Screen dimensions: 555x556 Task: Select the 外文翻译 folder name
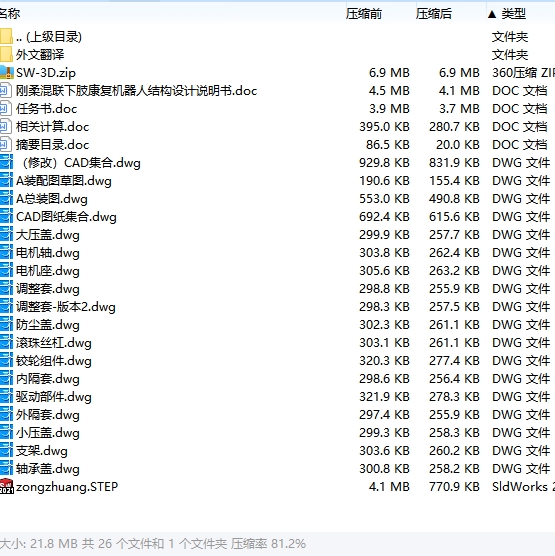click(40, 55)
